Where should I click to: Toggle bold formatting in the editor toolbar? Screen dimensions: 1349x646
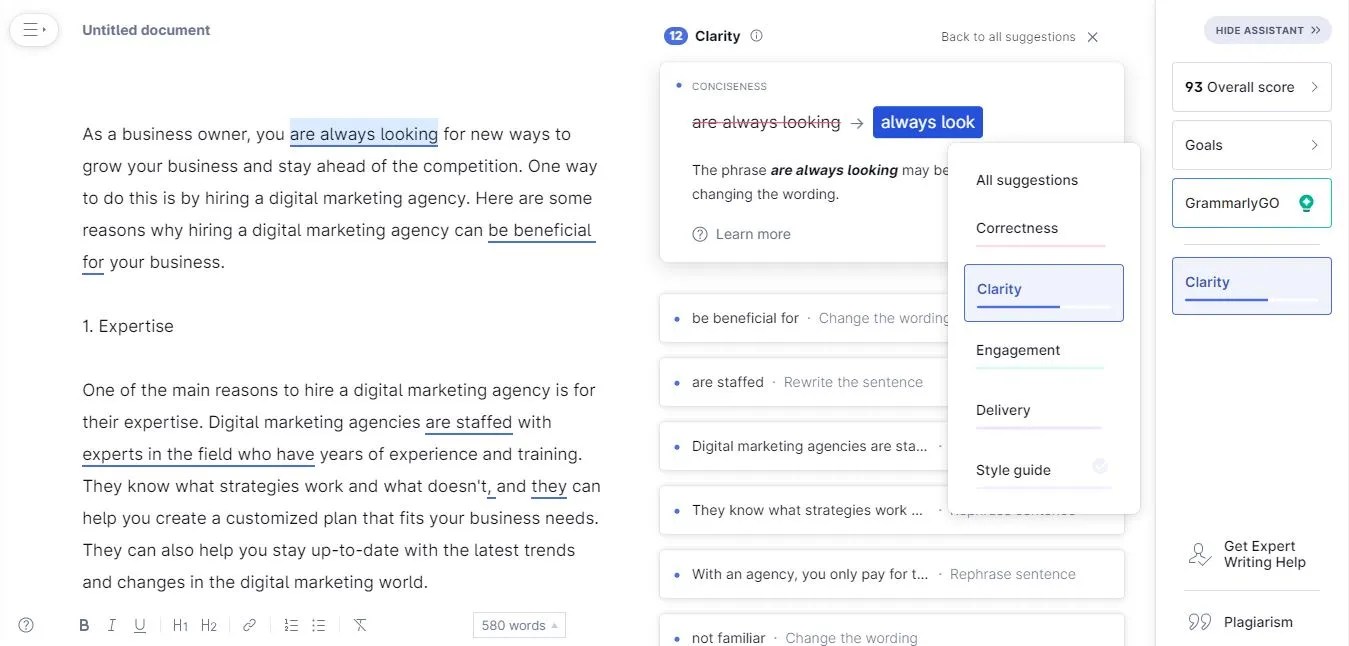[x=84, y=624]
